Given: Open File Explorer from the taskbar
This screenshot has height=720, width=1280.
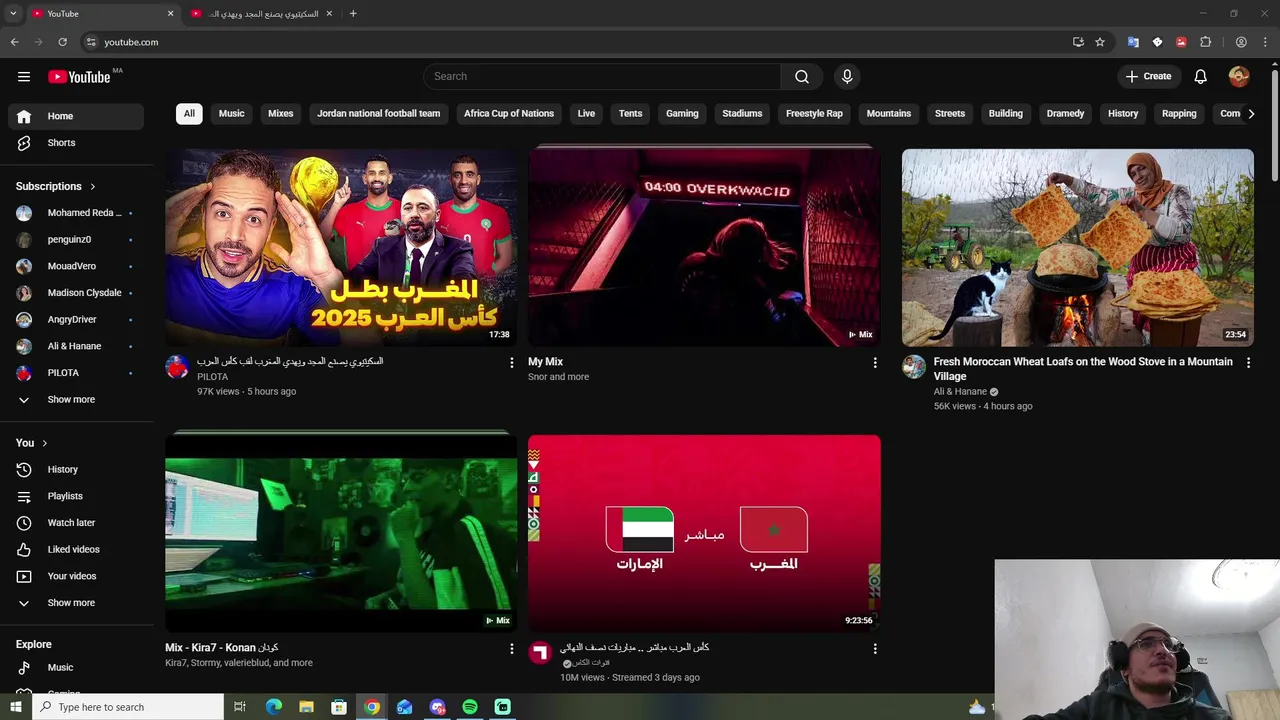Looking at the screenshot, I should coord(306,707).
